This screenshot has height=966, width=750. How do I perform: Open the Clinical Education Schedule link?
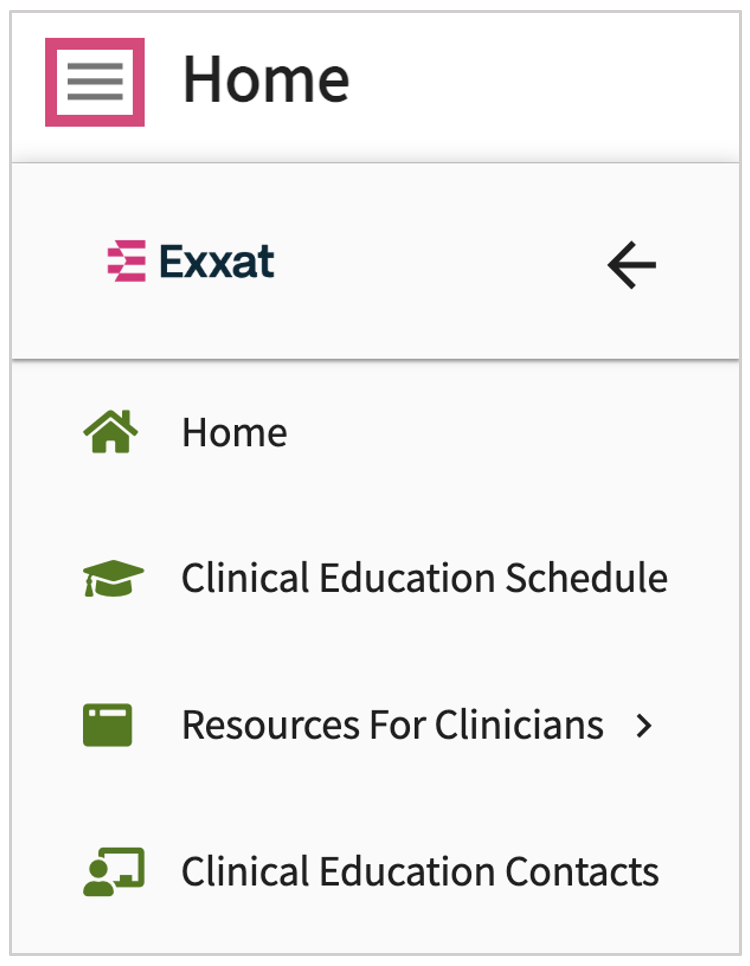(x=424, y=576)
